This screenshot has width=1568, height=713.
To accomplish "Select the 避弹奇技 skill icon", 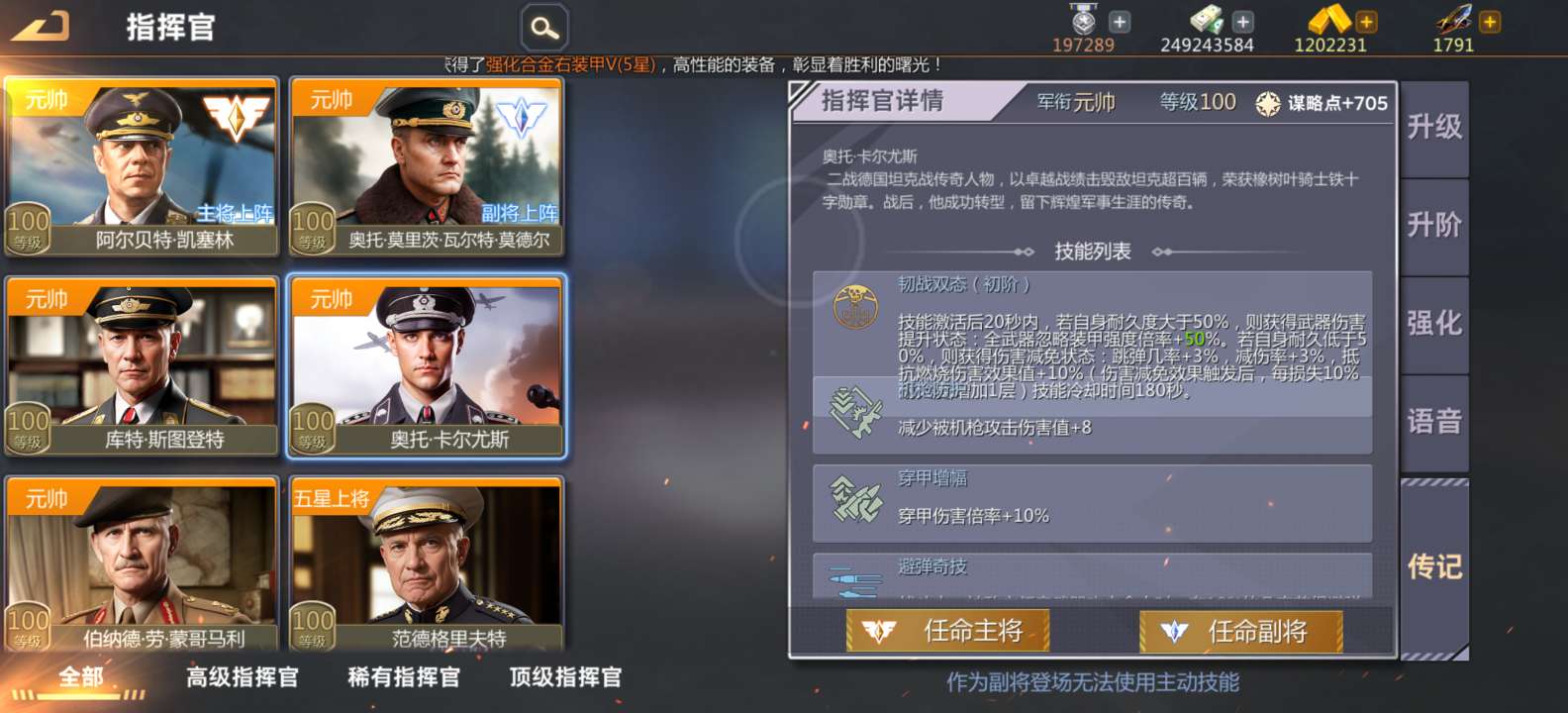I will tap(855, 581).
